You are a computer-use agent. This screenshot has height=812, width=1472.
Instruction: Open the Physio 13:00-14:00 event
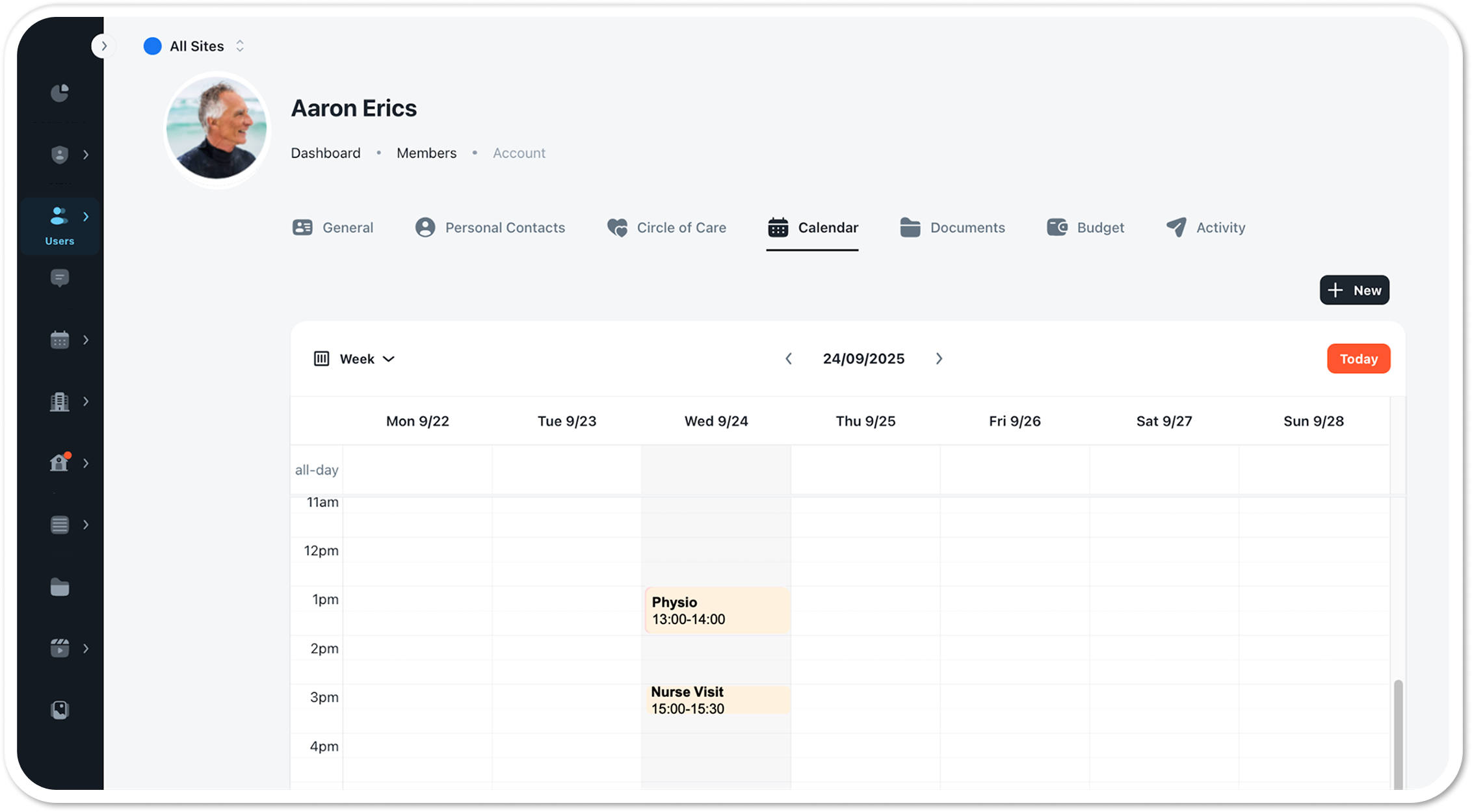(x=716, y=610)
